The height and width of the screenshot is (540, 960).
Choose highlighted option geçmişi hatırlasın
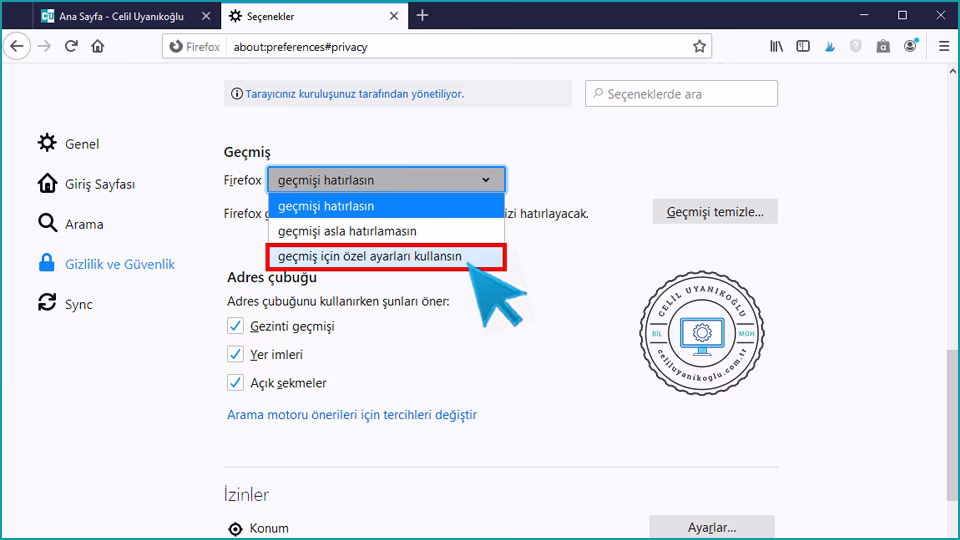click(x=386, y=206)
